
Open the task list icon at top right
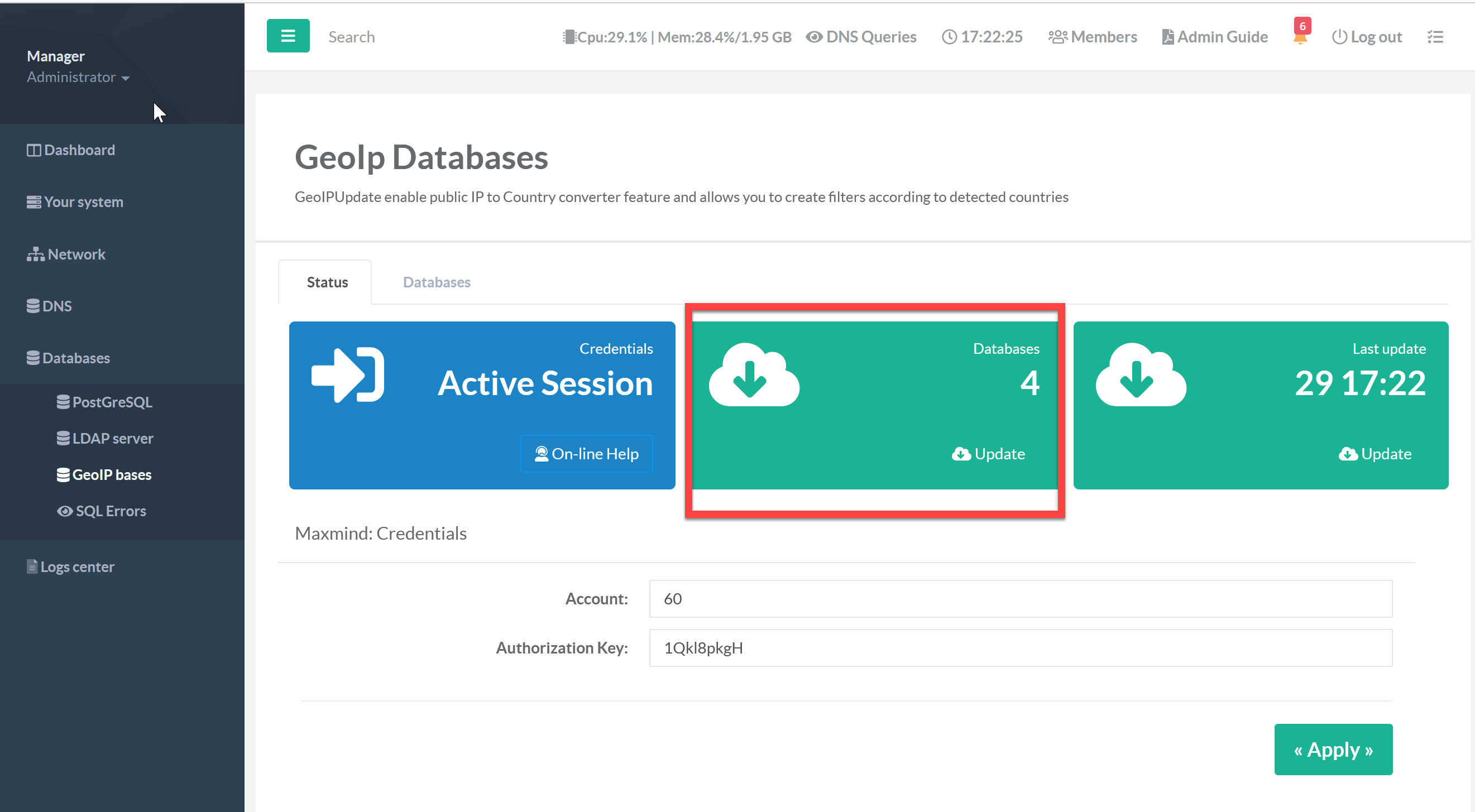tap(1435, 37)
